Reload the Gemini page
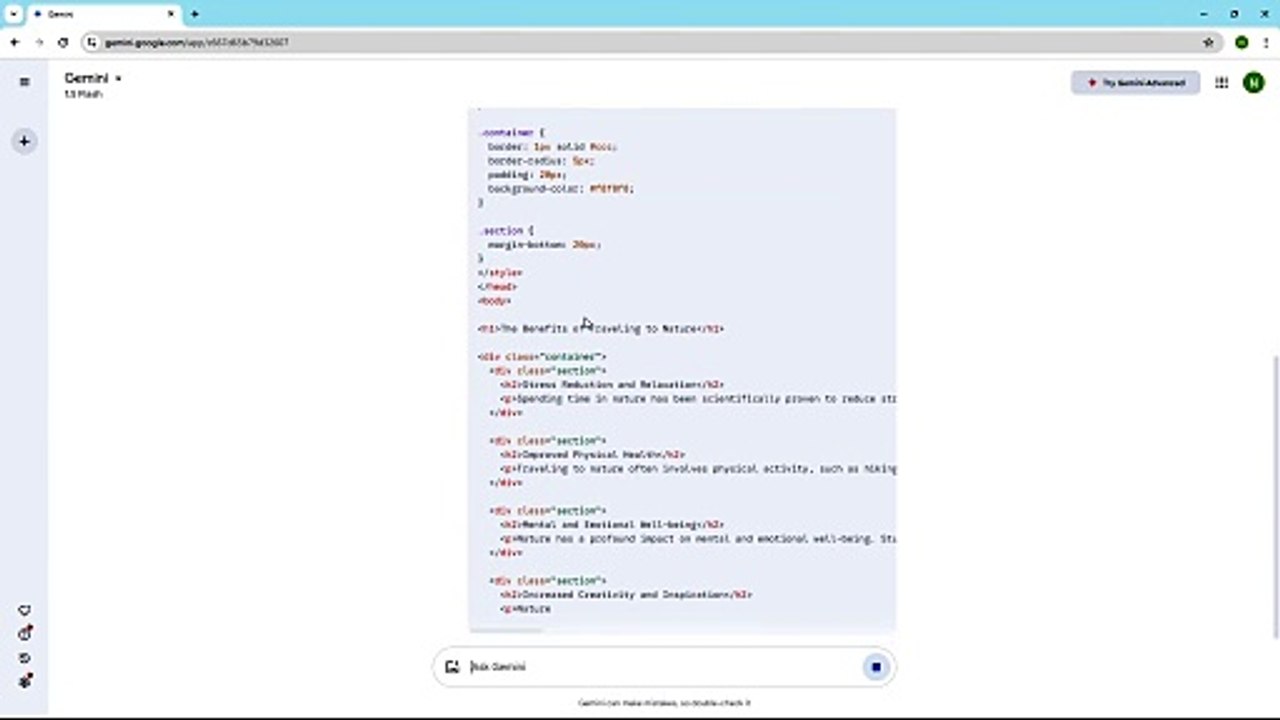The height and width of the screenshot is (720, 1280). click(63, 42)
